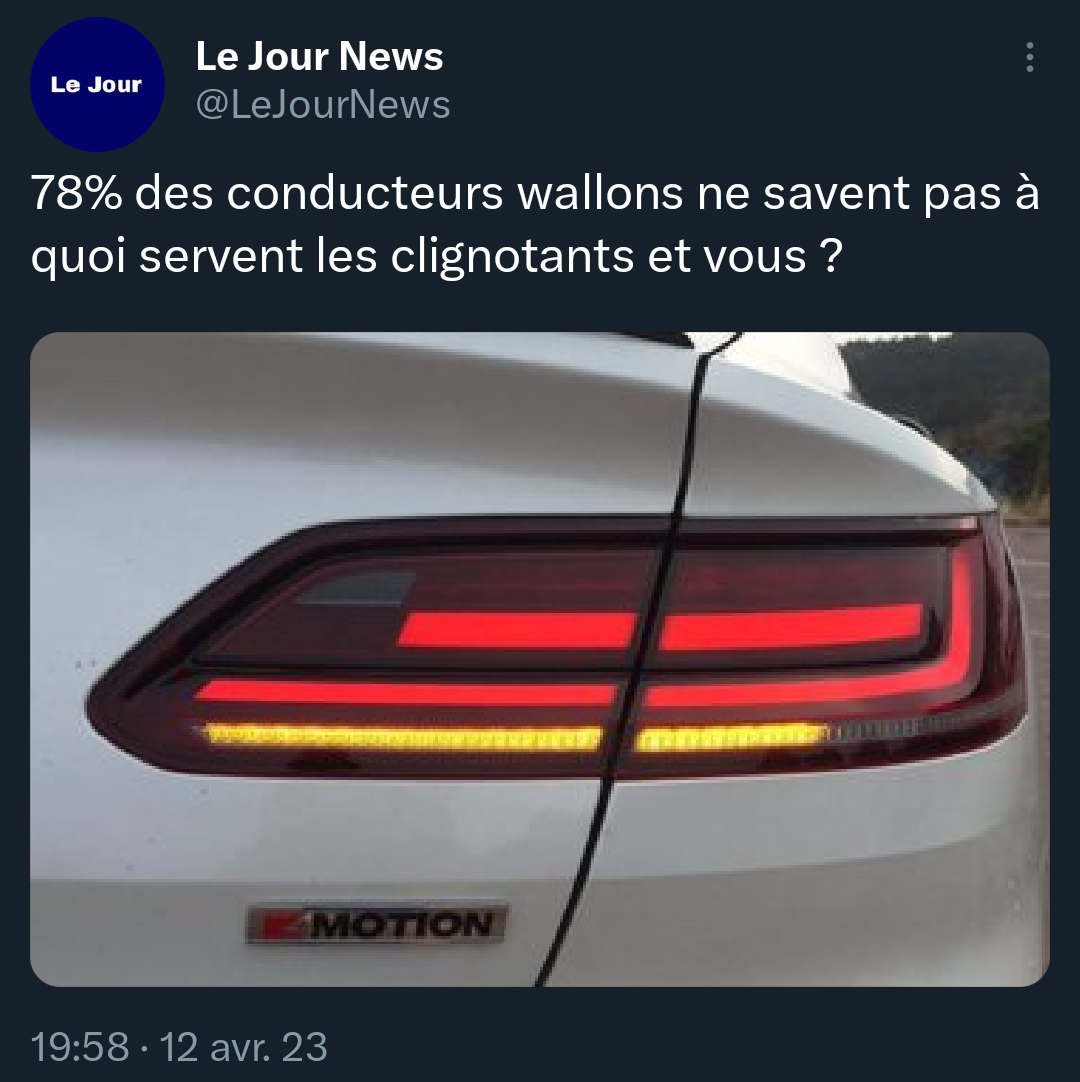1080x1082 pixels.
Task: Click the black trunk gap line in photo
Action: coord(642,656)
